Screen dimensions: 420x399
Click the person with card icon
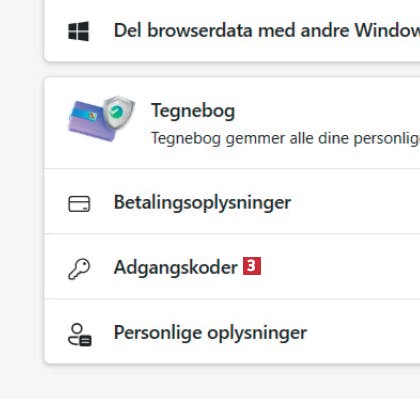(80, 335)
